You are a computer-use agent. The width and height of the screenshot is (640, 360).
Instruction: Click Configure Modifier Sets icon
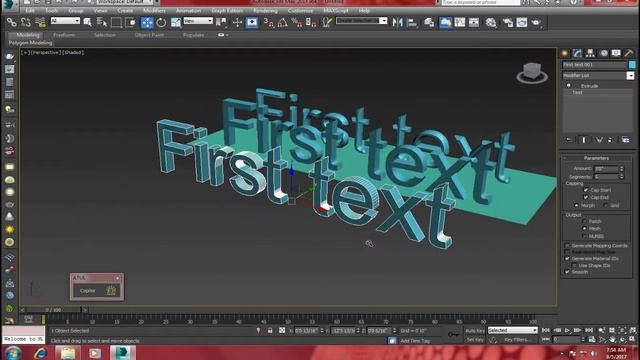pos(626,140)
